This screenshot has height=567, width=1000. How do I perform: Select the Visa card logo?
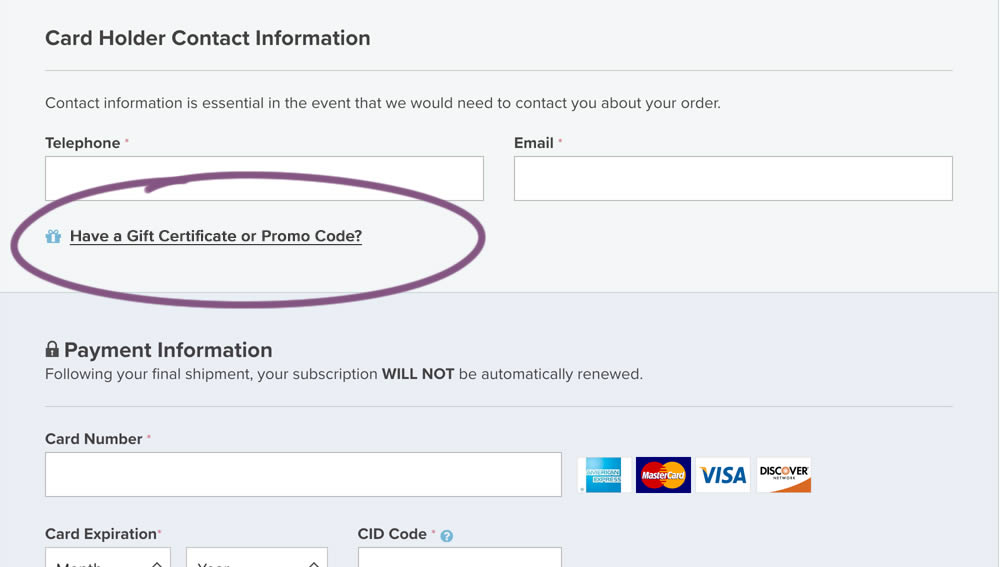point(723,475)
